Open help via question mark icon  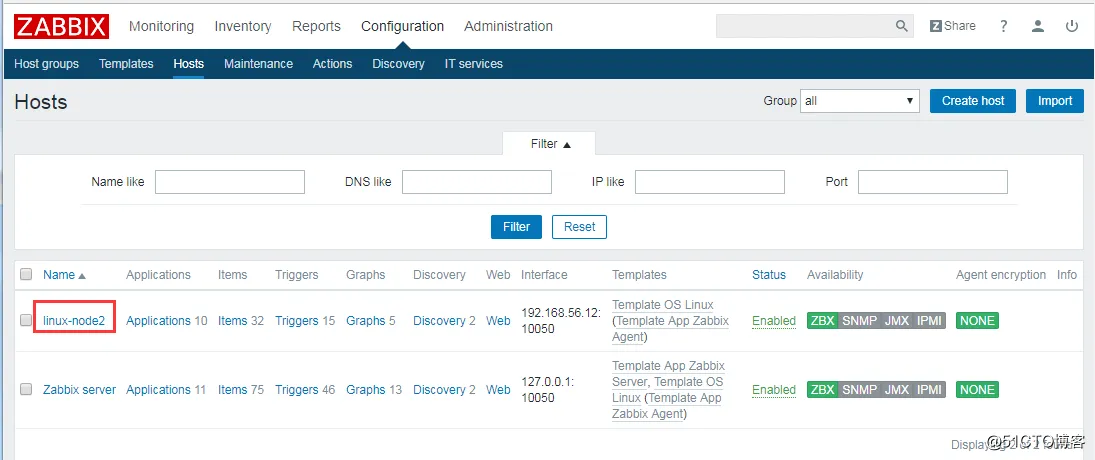point(1004,26)
